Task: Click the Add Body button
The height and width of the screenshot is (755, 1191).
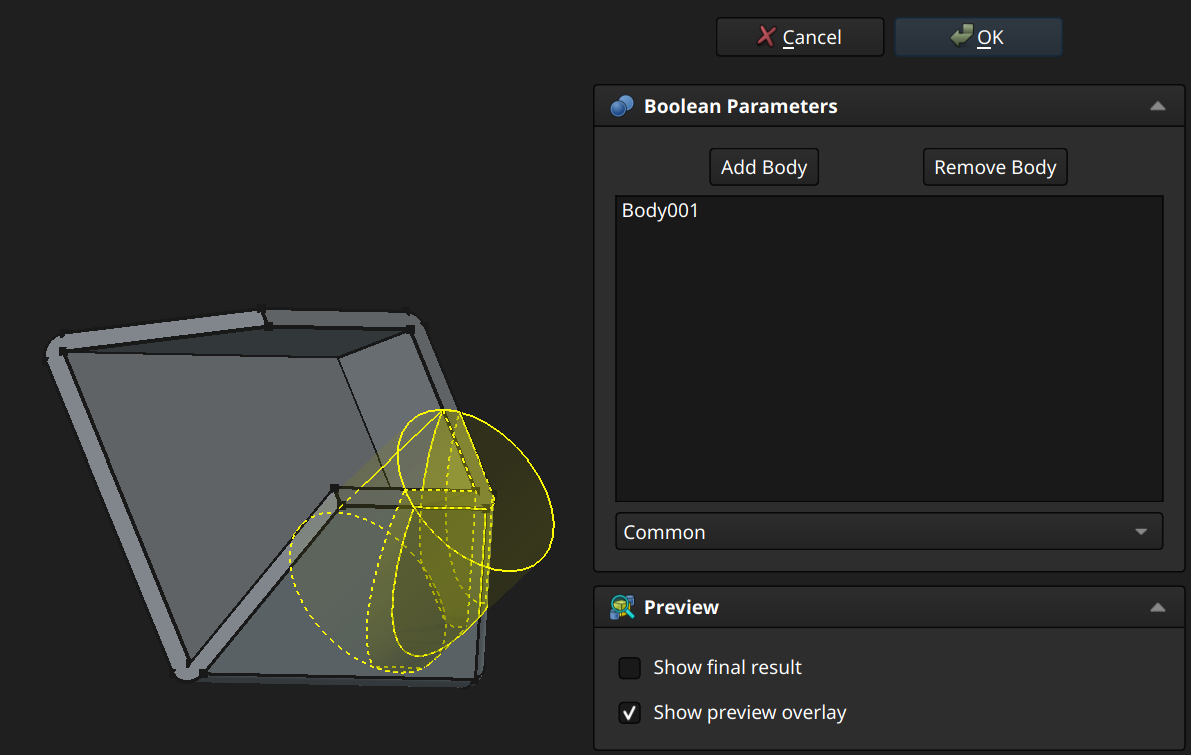Action: point(763,167)
